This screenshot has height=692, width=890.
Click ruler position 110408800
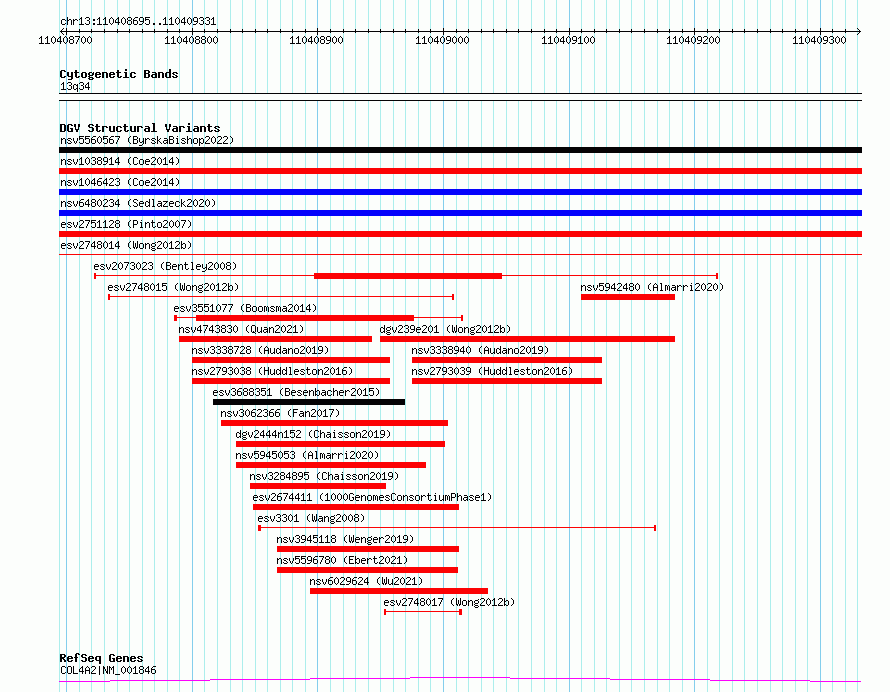pos(191,40)
